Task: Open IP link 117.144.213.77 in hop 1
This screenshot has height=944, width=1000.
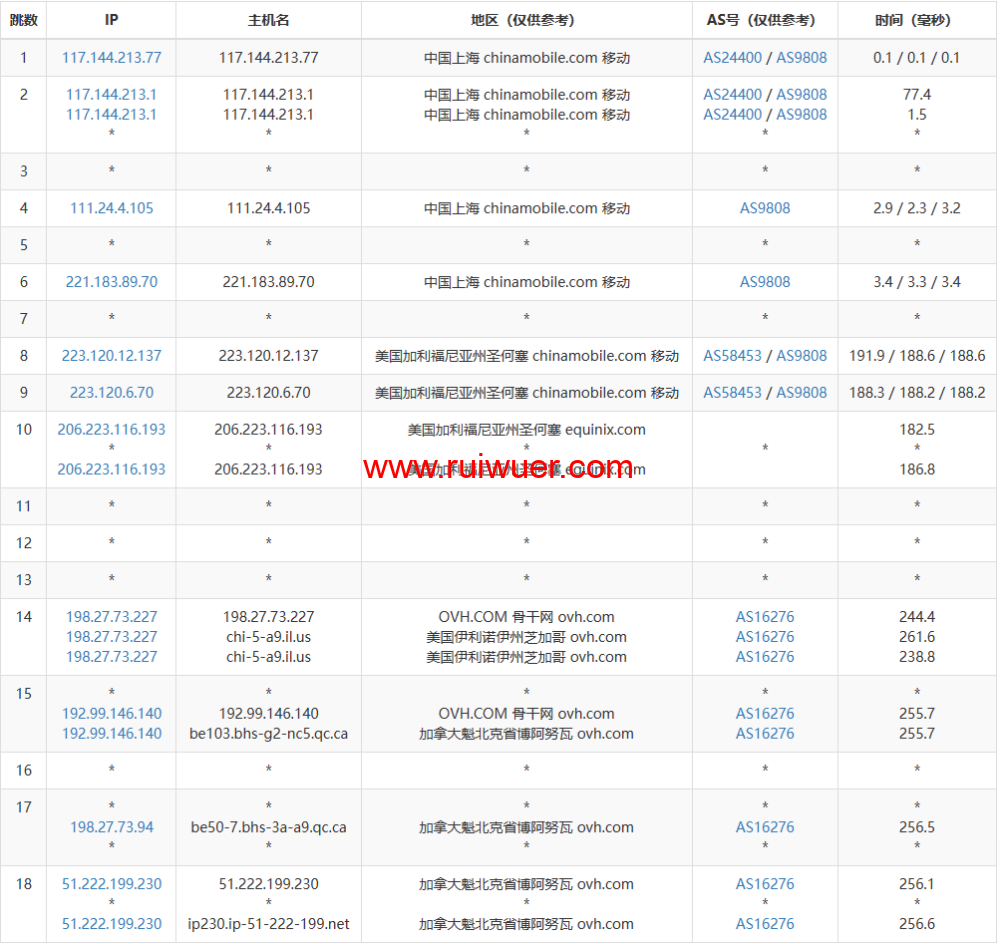Action: point(111,58)
